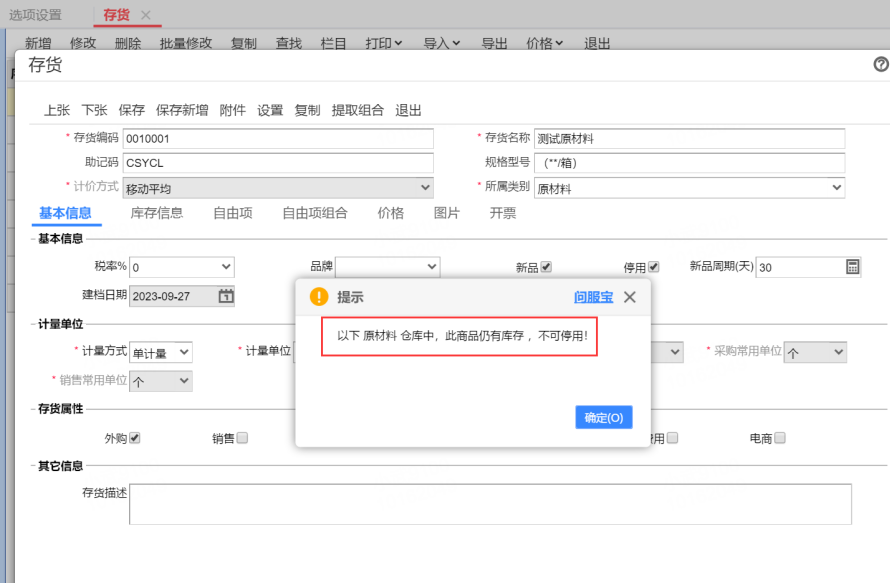This screenshot has width=890, height=583.
Task: Open the 价格 menu in top toolbar
Action: coord(544,43)
